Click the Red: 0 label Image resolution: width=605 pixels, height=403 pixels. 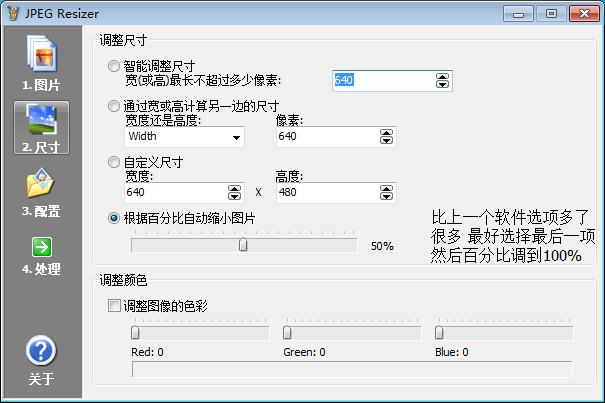point(147,352)
